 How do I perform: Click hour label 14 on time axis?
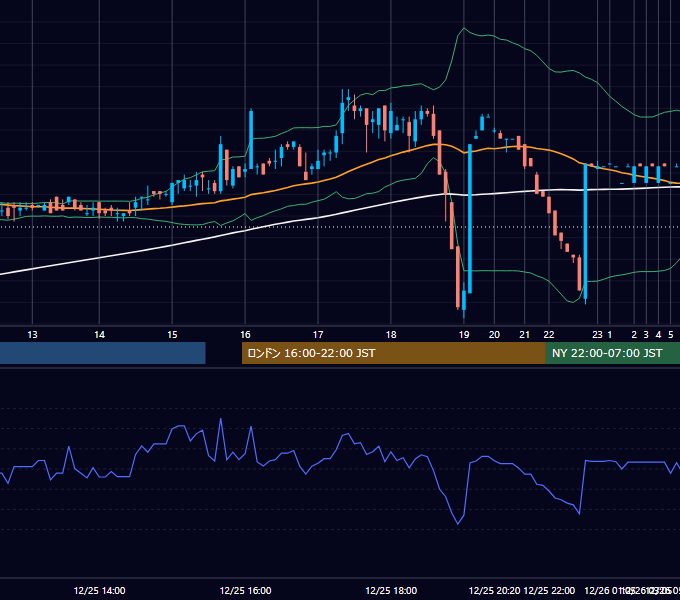100,335
